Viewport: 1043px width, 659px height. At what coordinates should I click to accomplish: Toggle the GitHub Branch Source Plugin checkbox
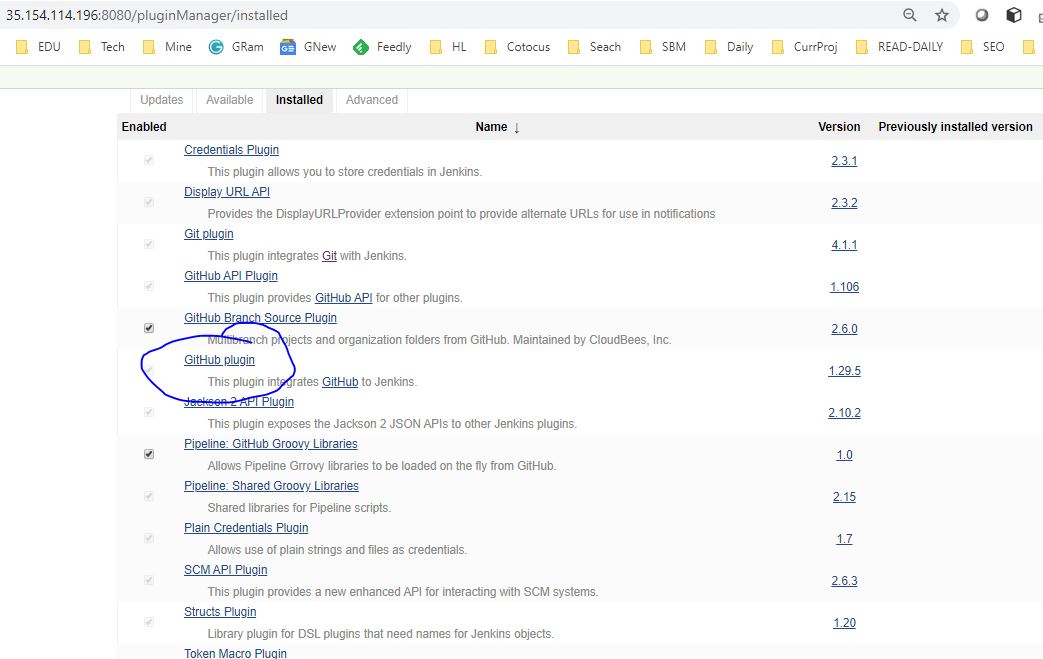pos(149,328)
